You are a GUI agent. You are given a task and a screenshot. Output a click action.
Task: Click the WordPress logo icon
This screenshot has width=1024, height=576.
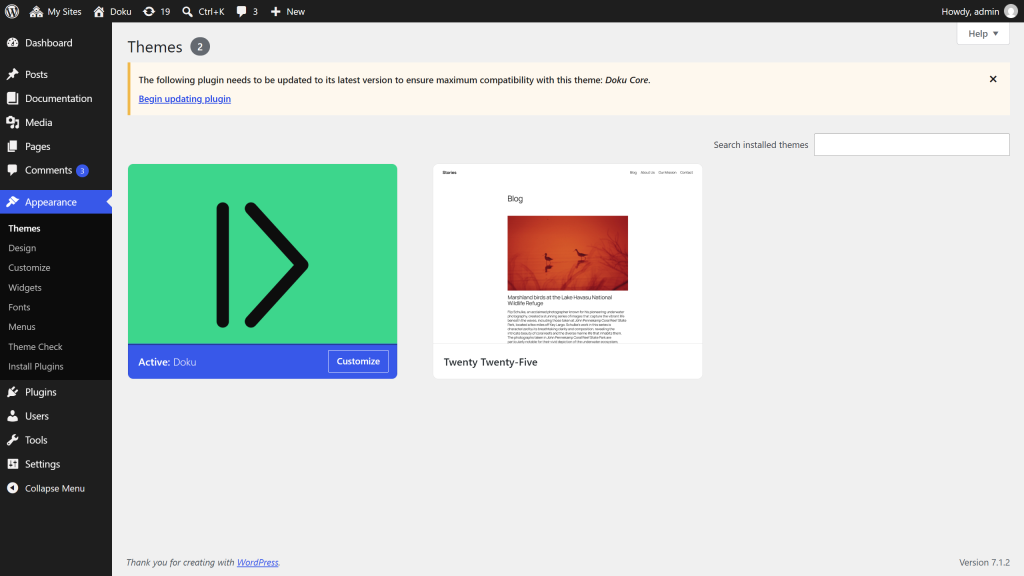(x=12, y=11)
